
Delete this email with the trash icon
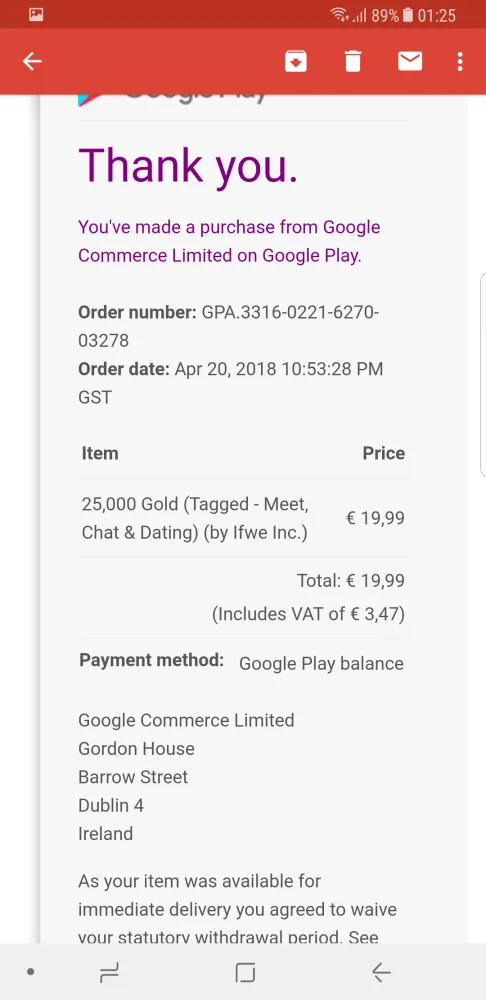(x=353, y=61)
